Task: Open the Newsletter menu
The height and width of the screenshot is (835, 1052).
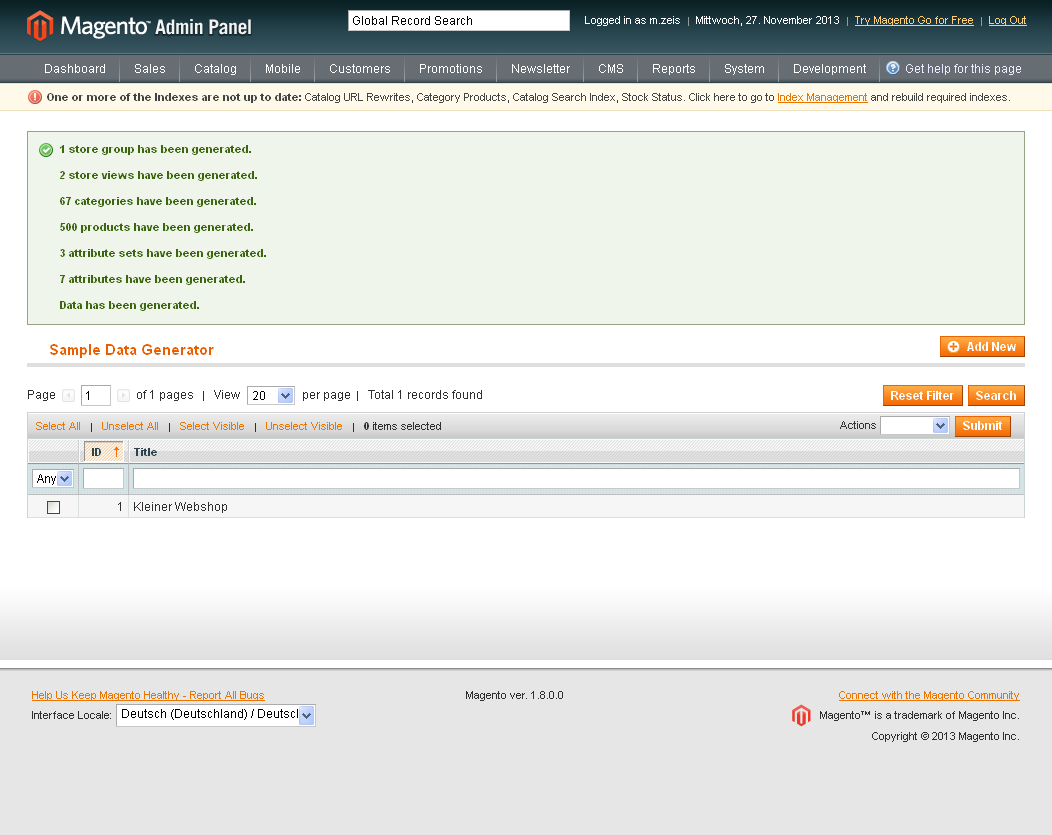Action: [540, 68]
